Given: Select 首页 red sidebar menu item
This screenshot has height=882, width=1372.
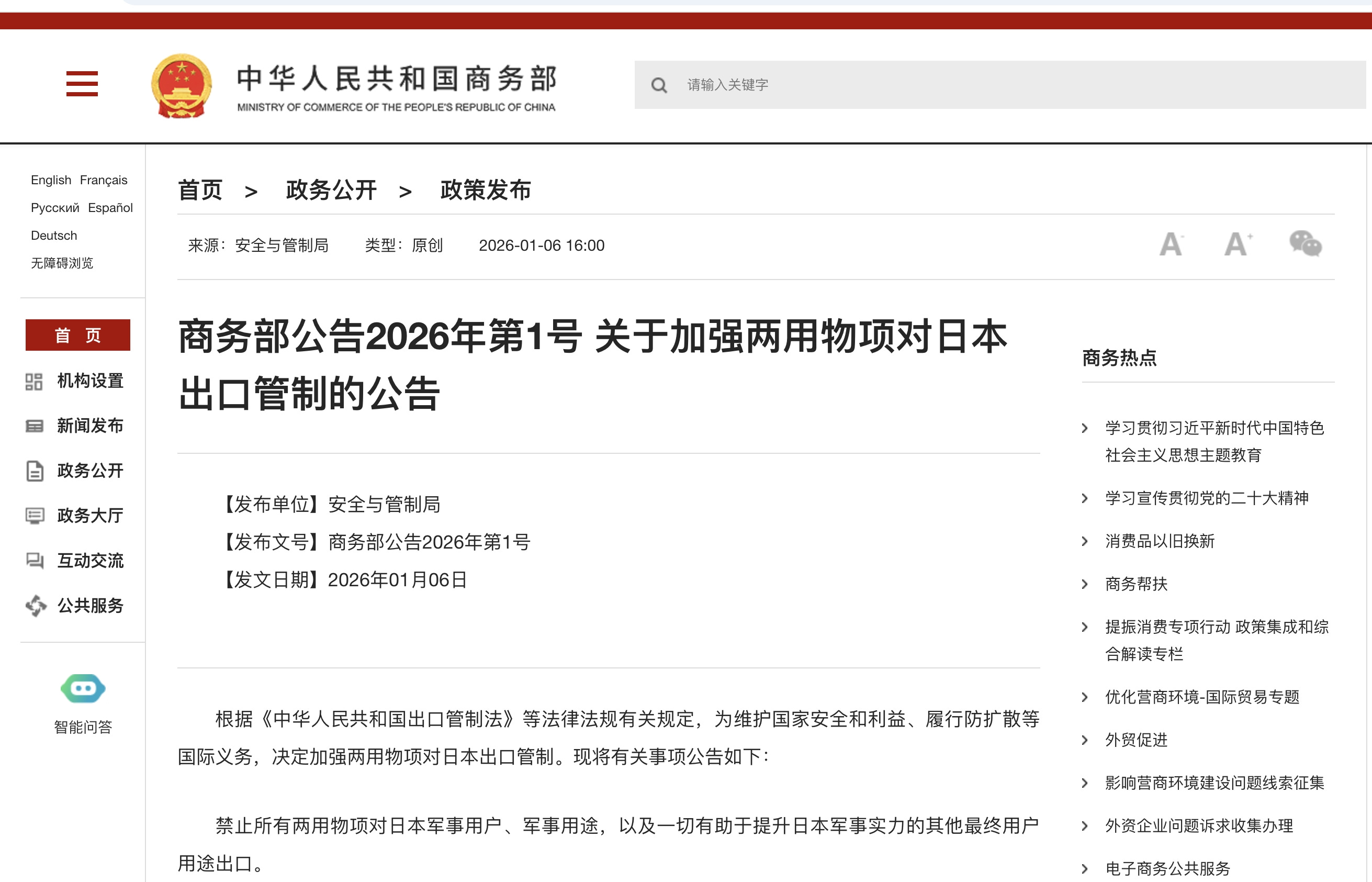Looking at the screenshot, I should coord(78,335).
